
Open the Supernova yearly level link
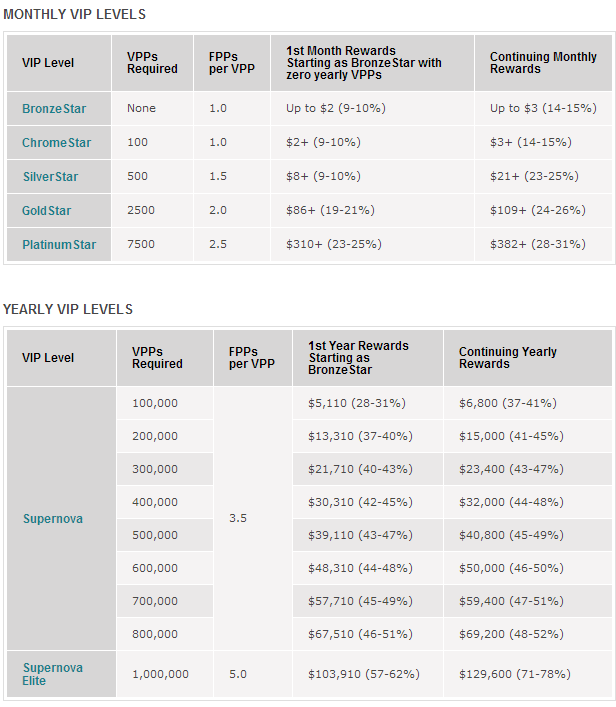click(x=53, y=519)
